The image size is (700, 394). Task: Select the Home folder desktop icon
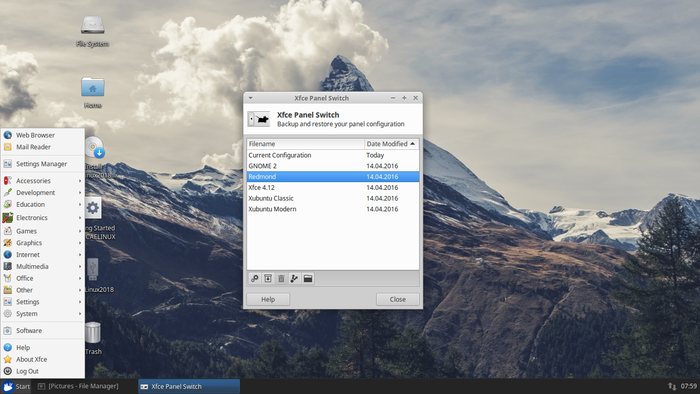click(x=92, y=92)
